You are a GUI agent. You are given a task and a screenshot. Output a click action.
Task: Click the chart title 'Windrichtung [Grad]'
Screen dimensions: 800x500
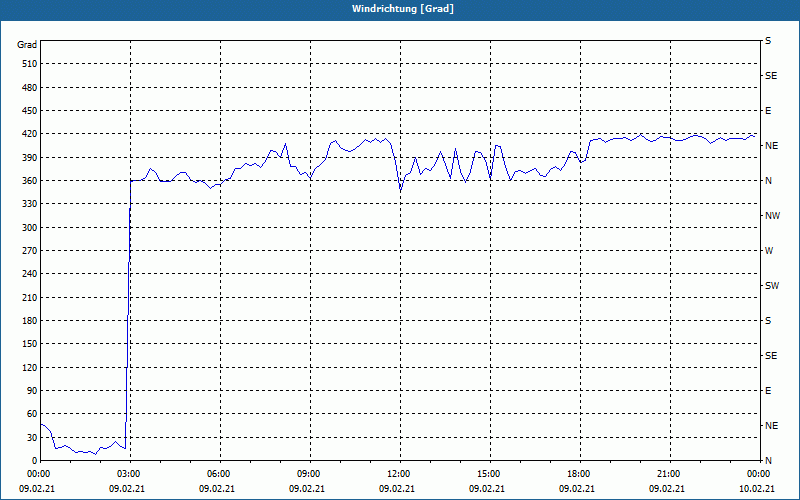pyautogui.click(x=403, y=9)
